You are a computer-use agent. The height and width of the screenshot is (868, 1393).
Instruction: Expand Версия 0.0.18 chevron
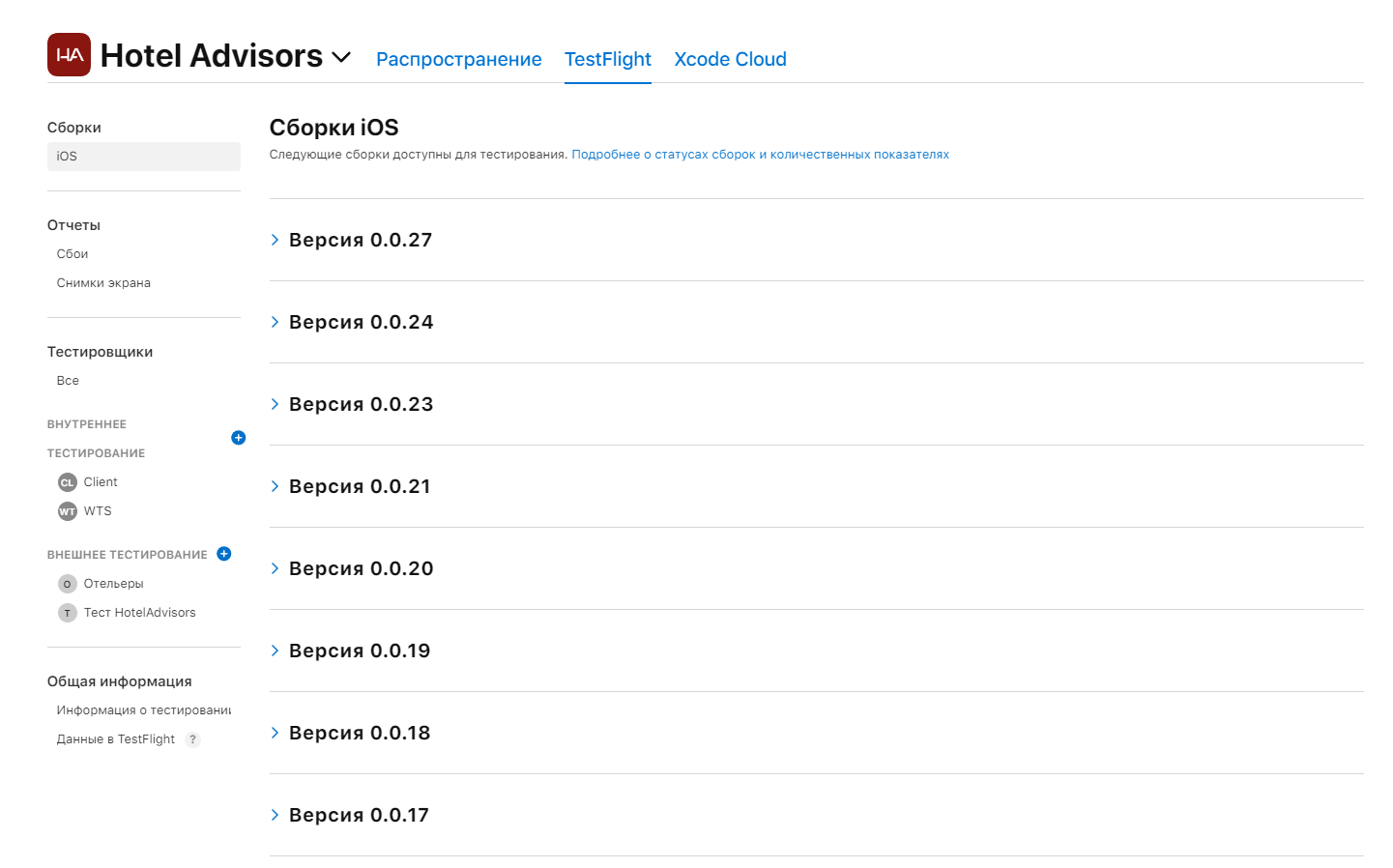point(275,733)
